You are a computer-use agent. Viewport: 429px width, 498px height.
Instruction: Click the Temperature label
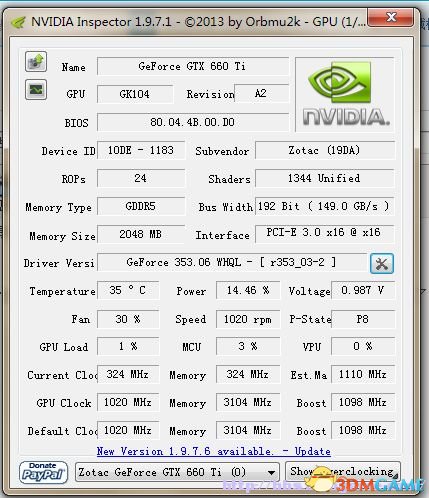coord(62,291)
